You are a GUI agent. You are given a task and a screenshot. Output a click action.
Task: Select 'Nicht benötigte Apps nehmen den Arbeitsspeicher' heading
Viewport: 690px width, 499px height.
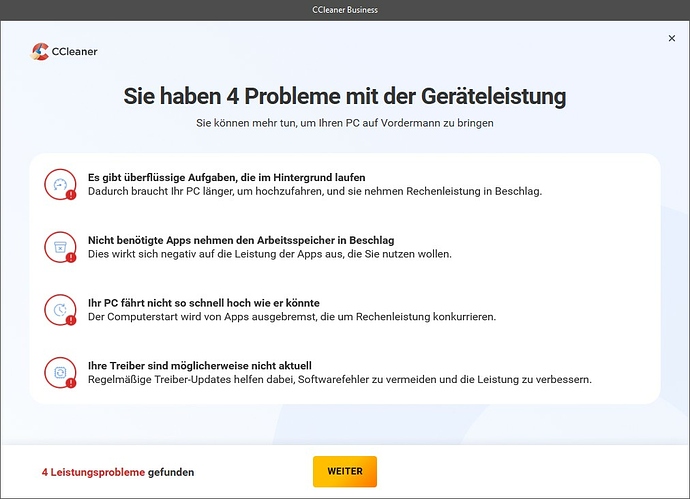(x=241, y=240)
